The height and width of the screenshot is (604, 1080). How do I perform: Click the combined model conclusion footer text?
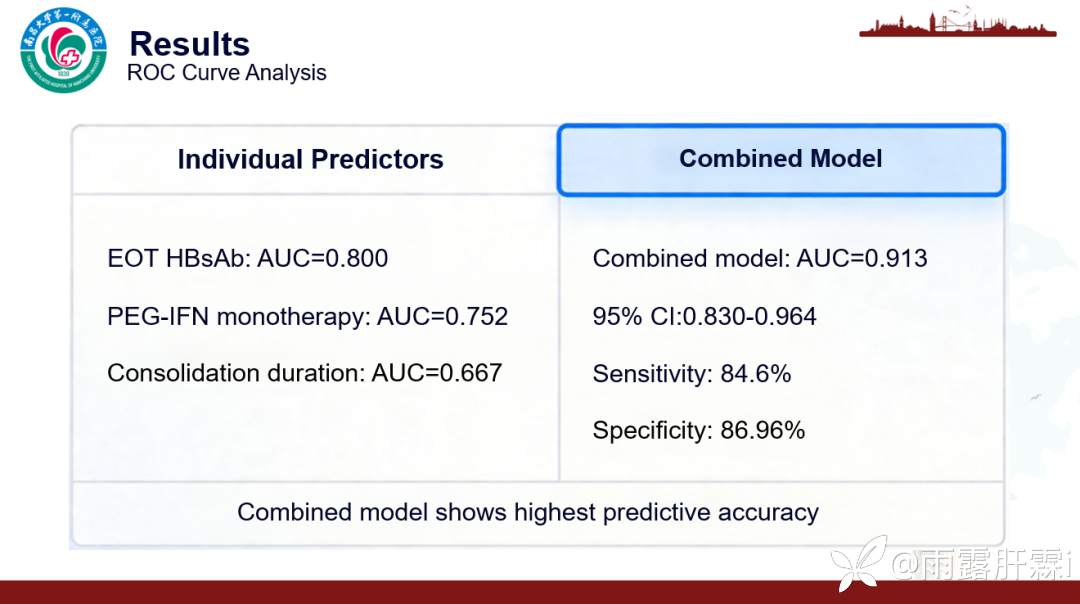coord(528,512)
